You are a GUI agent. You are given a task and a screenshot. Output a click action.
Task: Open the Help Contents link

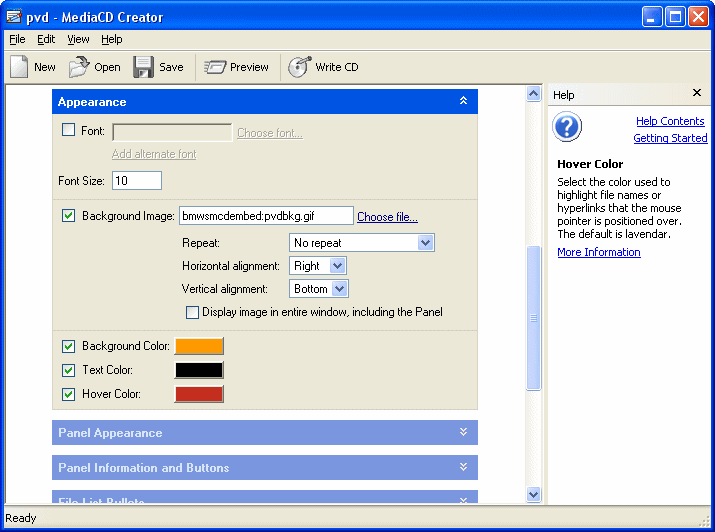pyautogui.click(x=670, y=121)
